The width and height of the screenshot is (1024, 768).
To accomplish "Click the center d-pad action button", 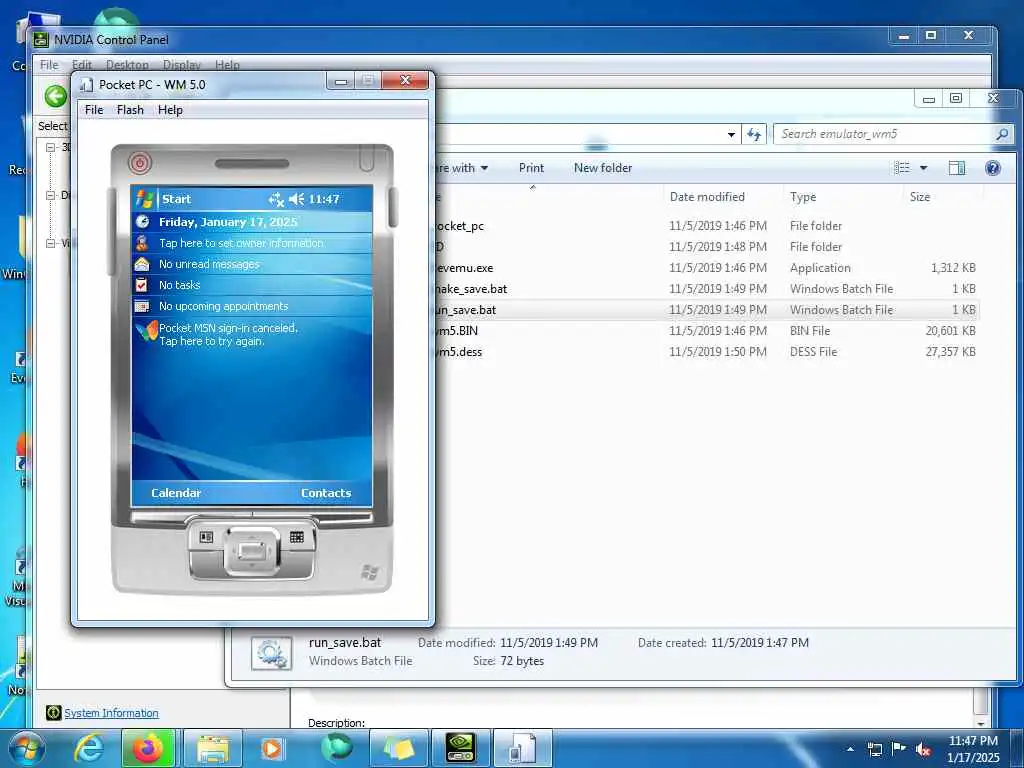I will (251, 551).
